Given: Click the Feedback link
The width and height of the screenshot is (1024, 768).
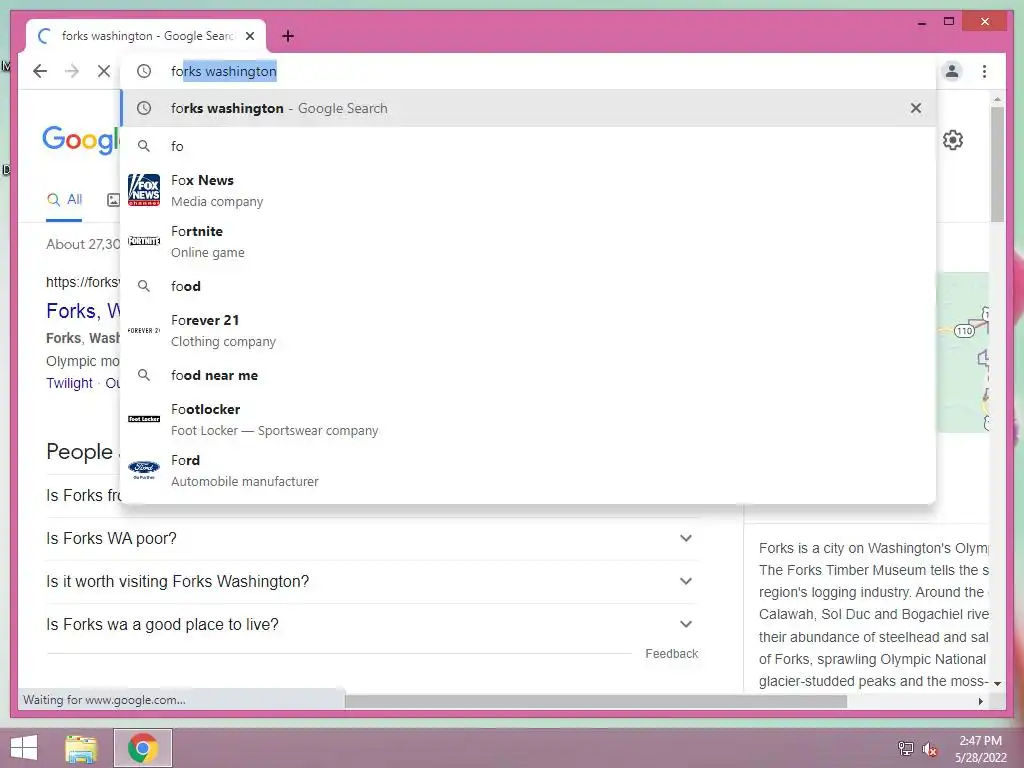Looking at the screenshot, I should 671,654.
